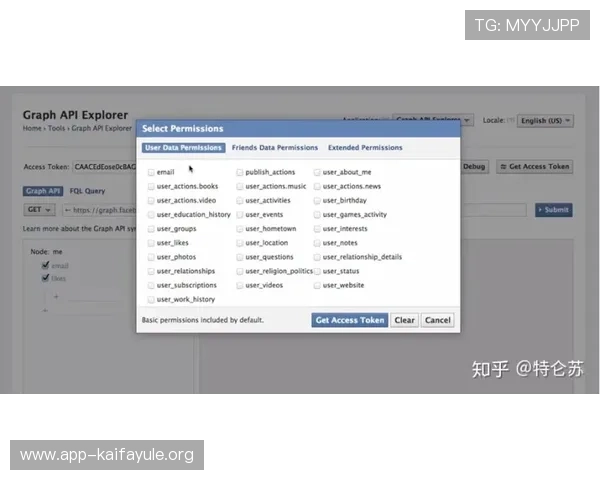Open the GET method dropdown
Image resolution: width=600 pixels, height=480 pixels.
click(39, 210)
